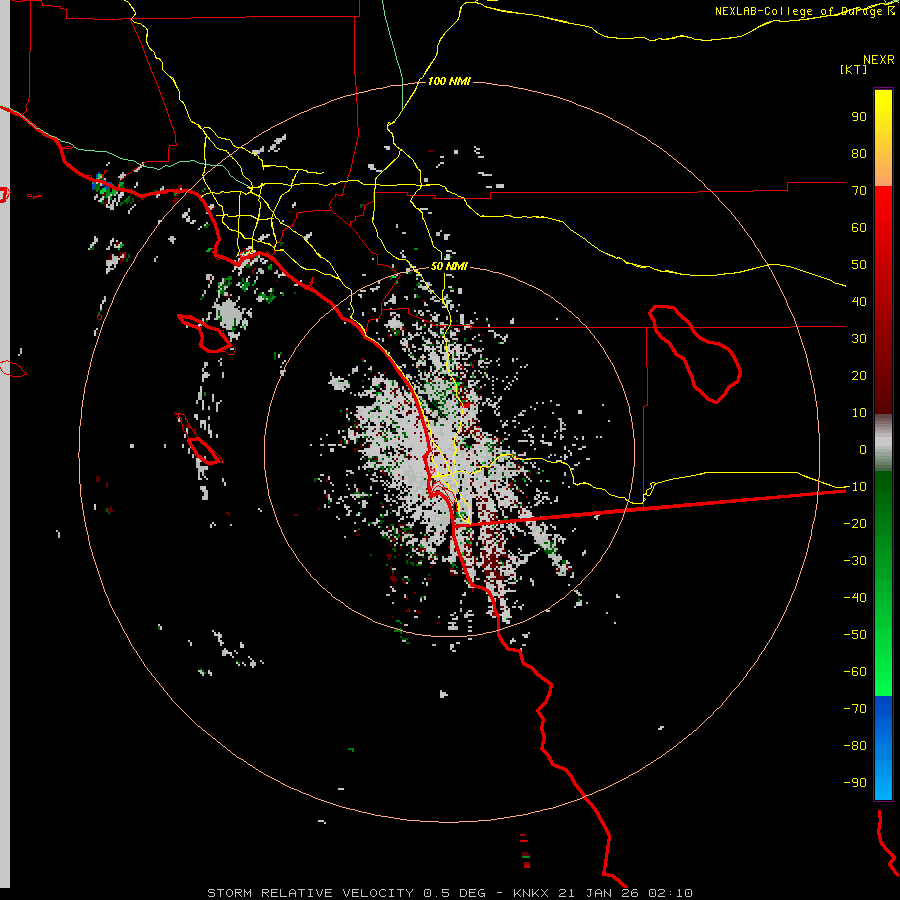Select the 10 value on the velocity scale
The width and height of the screenshot is (900, 900).
859,413
